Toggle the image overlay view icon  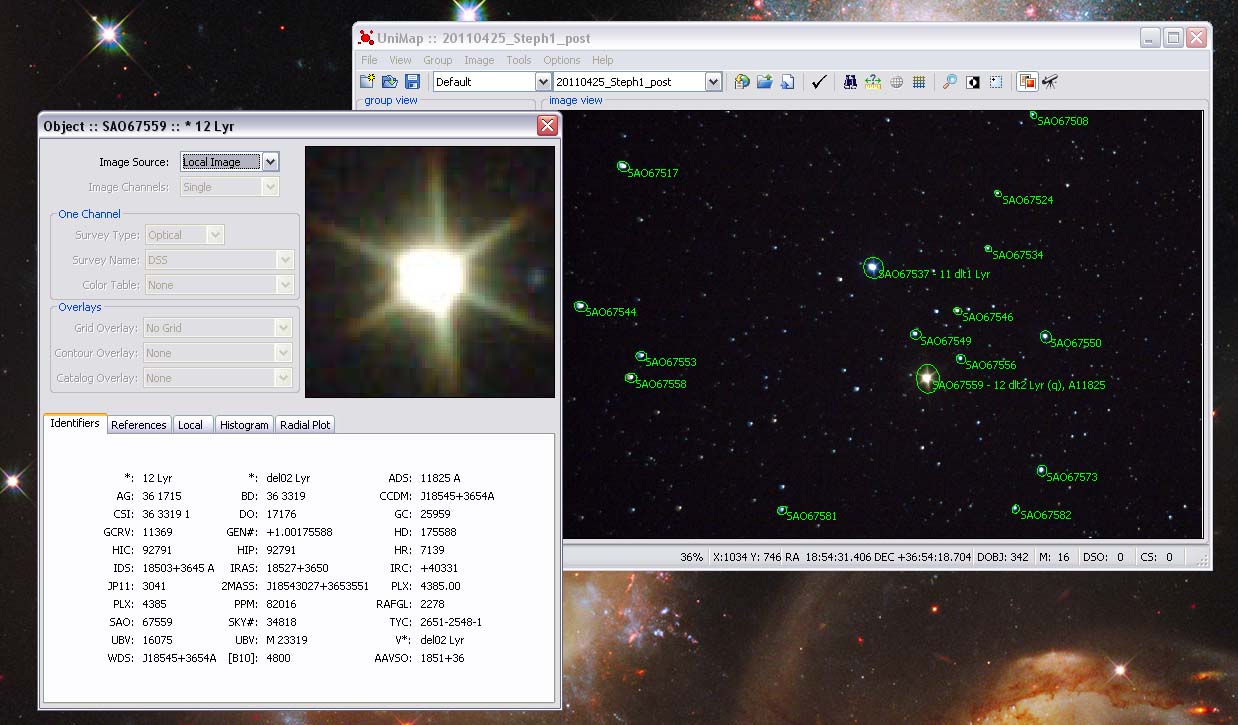pos(1025,82)
